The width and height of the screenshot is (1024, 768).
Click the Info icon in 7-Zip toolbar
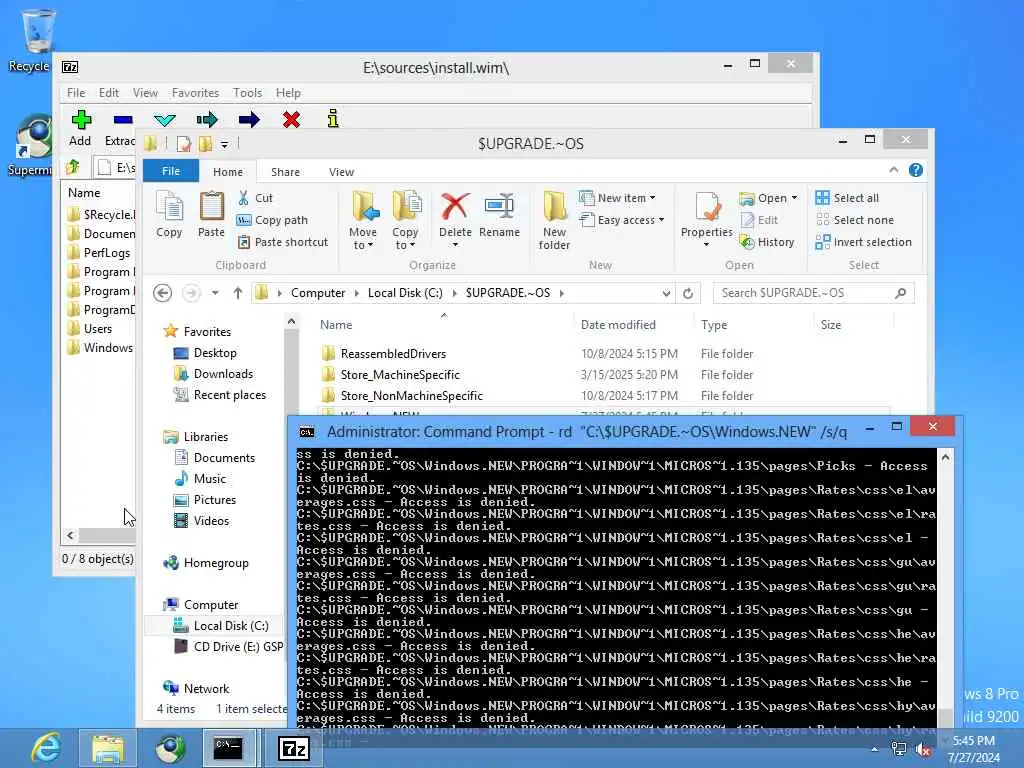333,119
